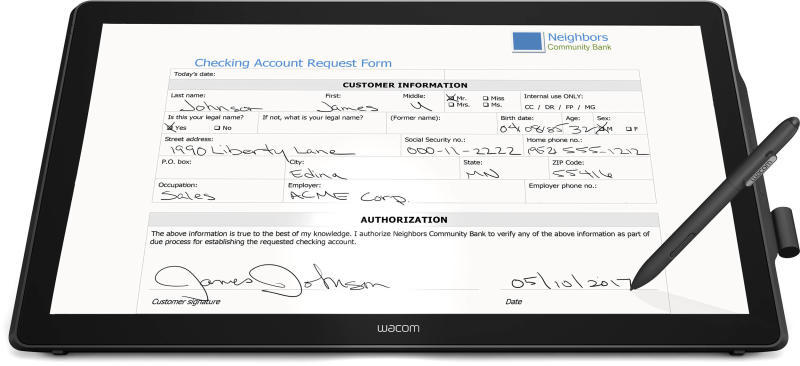Check the F sex checkbox
Image resolution: width=800 pixels, height=366 pixels.
click(628, 129)
